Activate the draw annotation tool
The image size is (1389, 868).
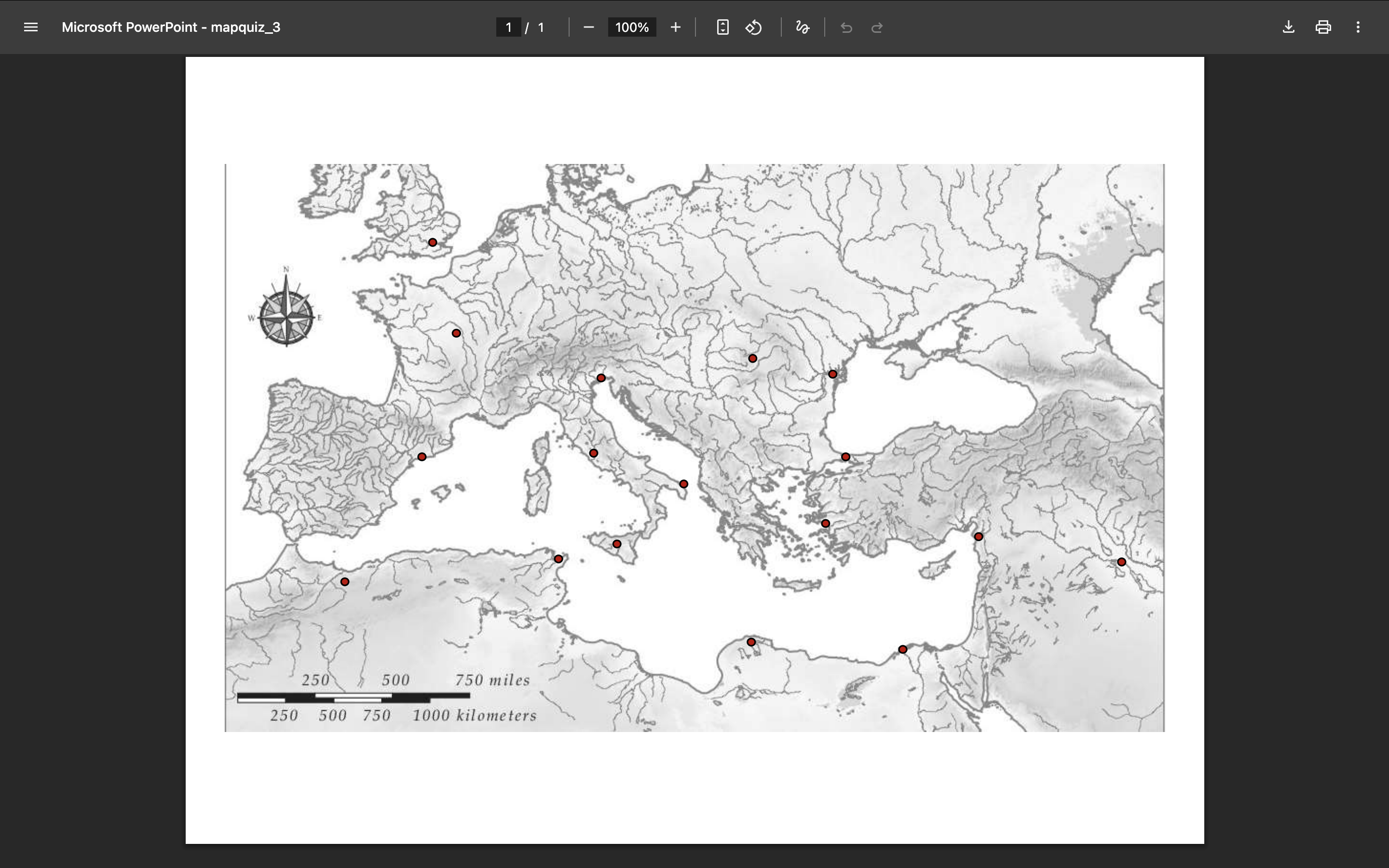(803, 27)
